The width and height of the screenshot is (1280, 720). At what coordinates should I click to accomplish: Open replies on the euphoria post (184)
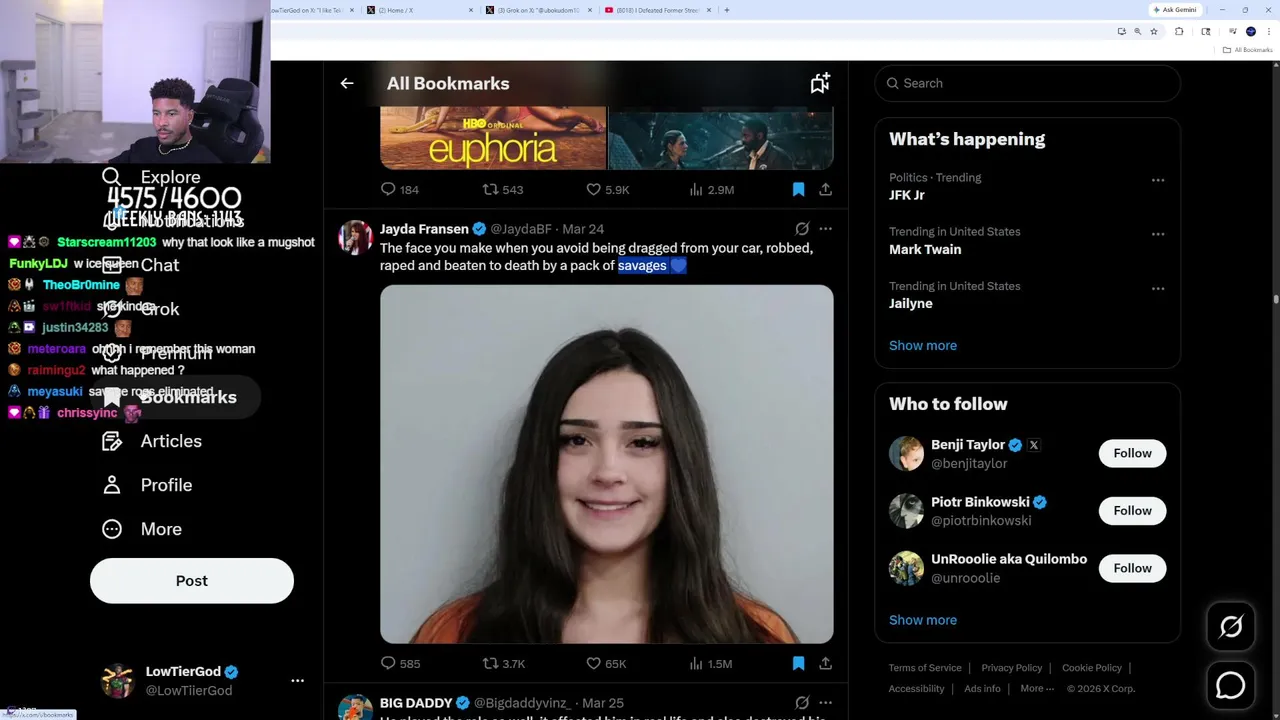click(x=399, y=189)
